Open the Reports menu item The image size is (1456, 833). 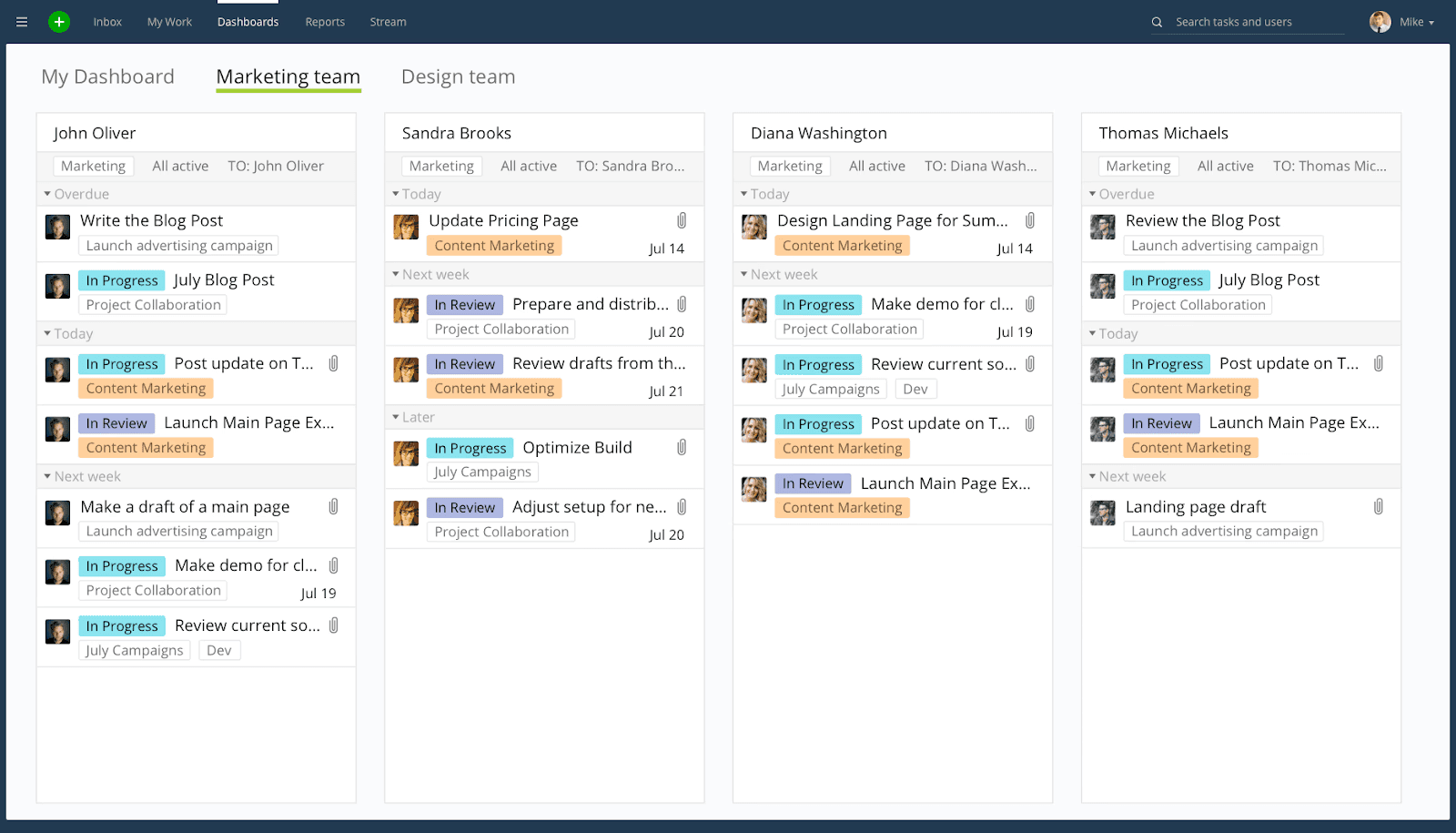coord(325,21)
